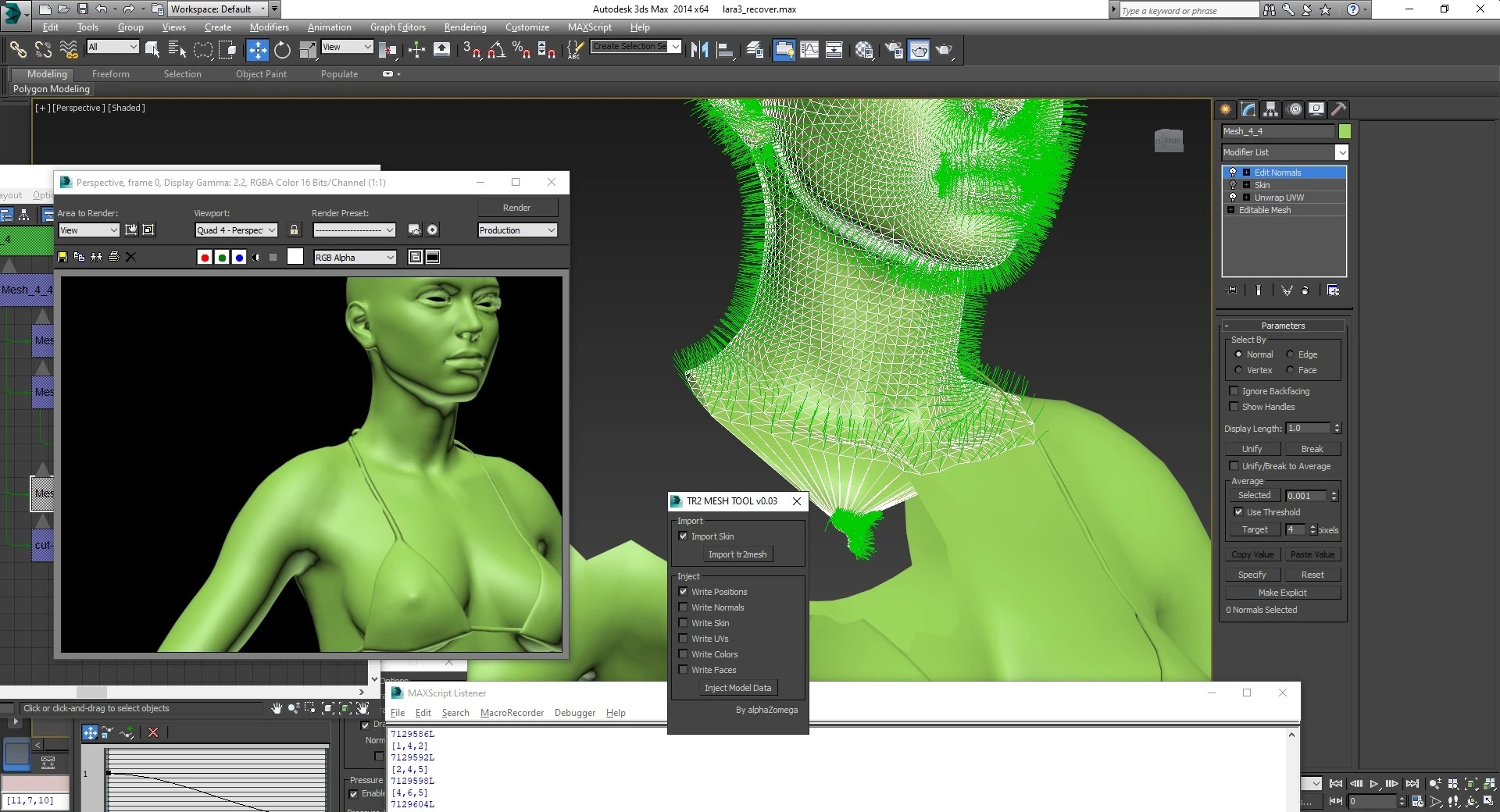Switch to the Object Paint ribbon tab
Viewport: 1500px width, 812px height.
click(x=261, y=74)
